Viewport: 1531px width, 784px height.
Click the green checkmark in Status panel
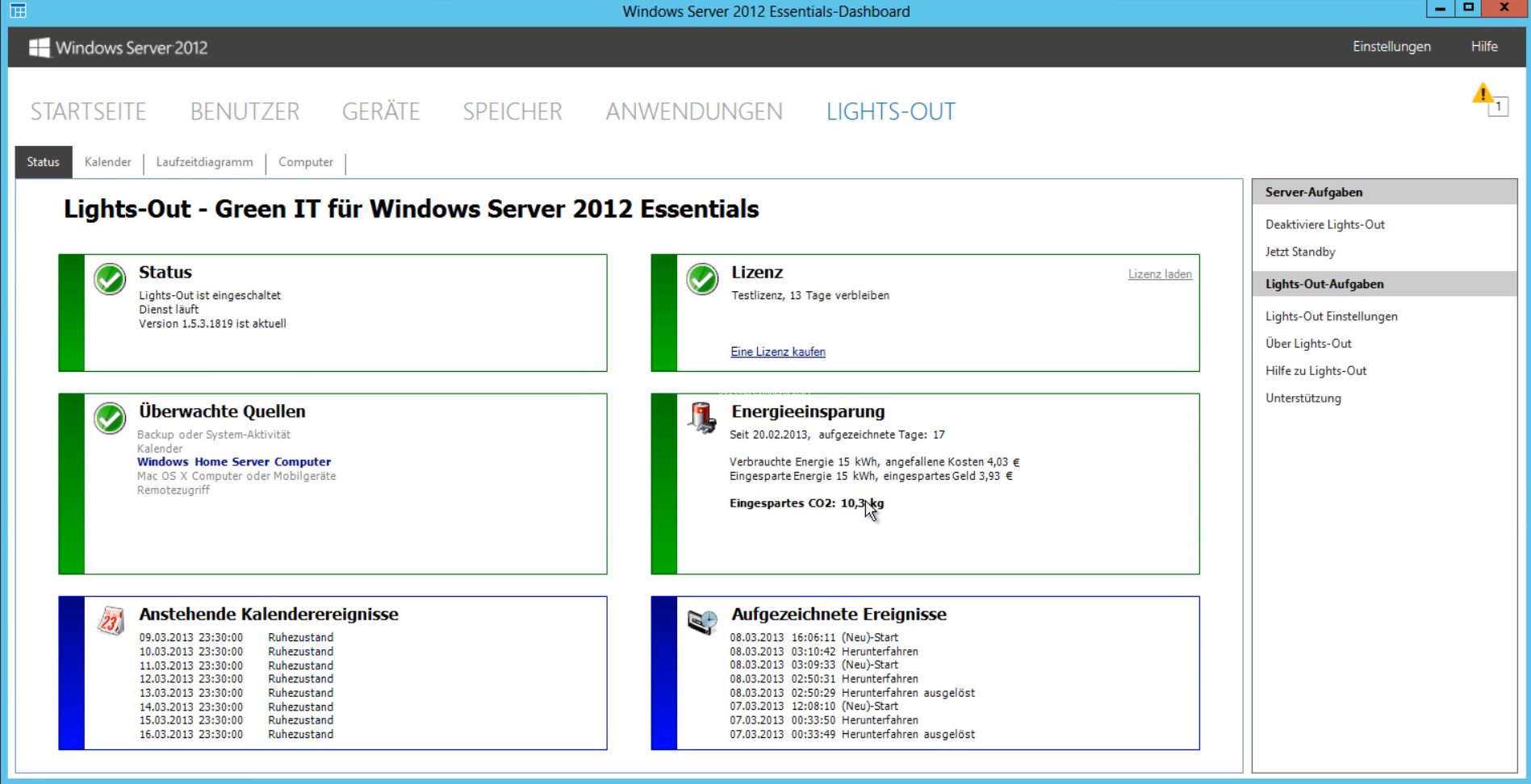tap(110, 280)
